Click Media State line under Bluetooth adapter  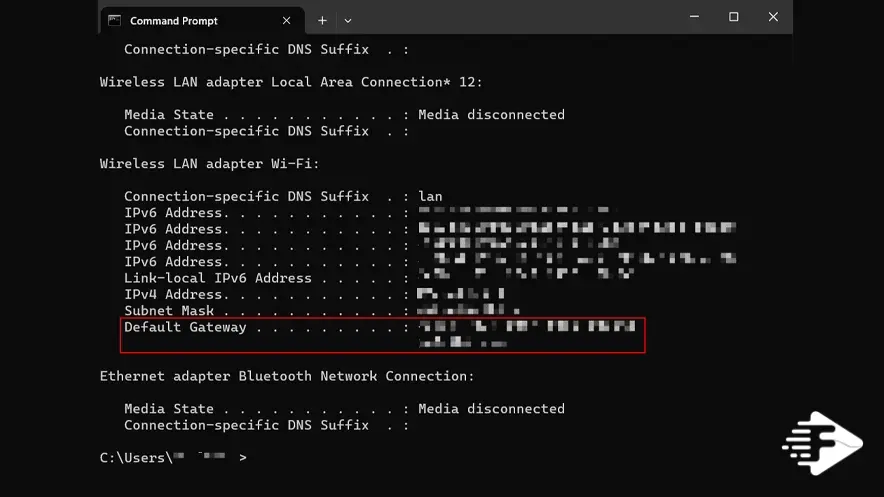344,409
